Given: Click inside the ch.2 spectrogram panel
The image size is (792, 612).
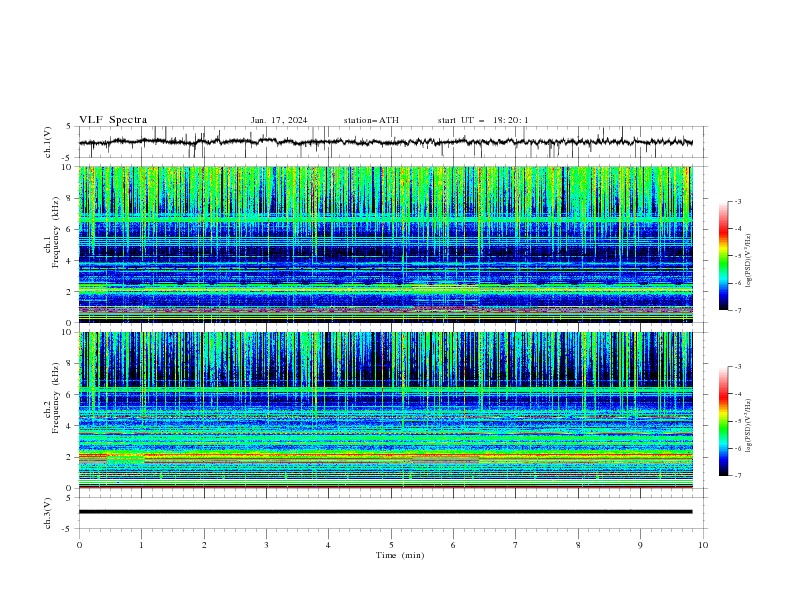Looking at the screenshot, I should [385, 410].
